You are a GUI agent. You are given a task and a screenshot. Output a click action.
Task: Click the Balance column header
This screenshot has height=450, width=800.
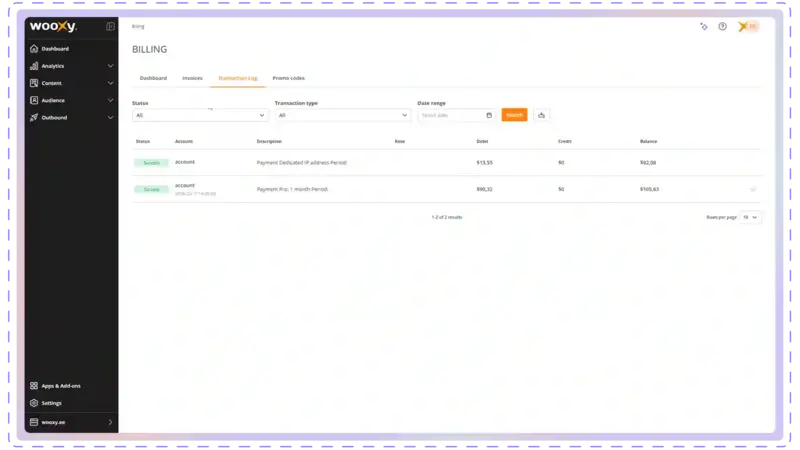(648, 141)
